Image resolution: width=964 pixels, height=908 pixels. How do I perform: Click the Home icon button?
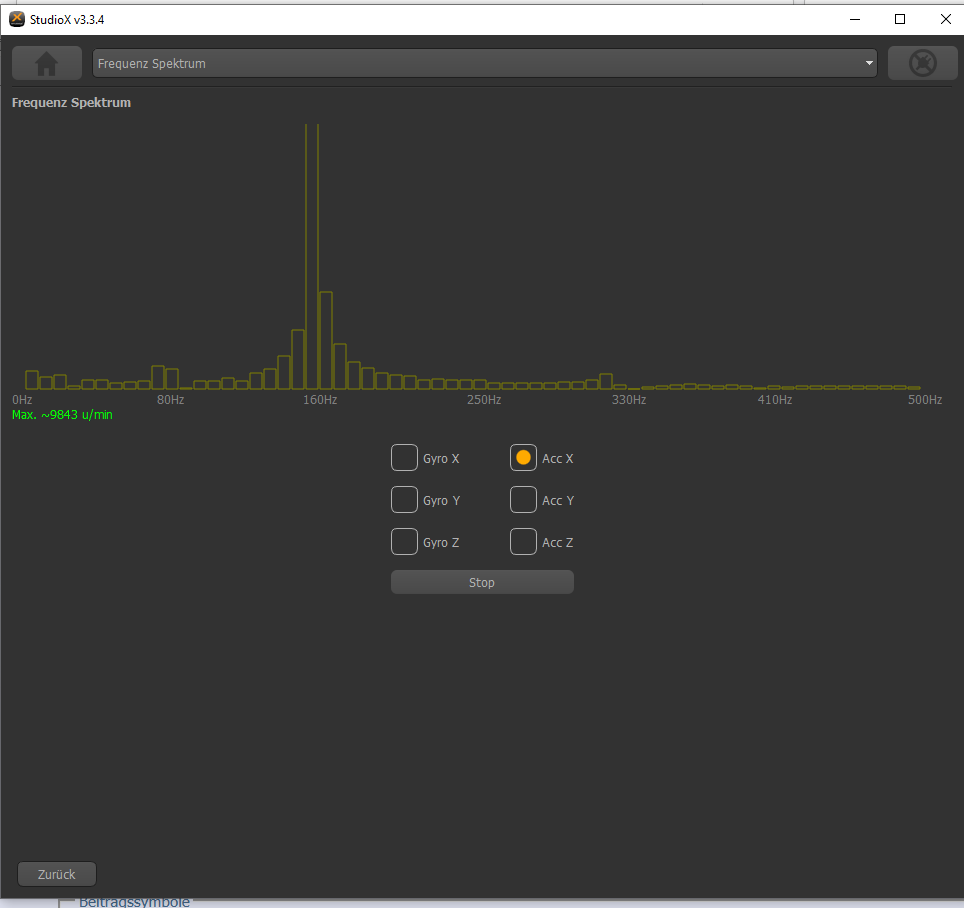click(46, 63)
